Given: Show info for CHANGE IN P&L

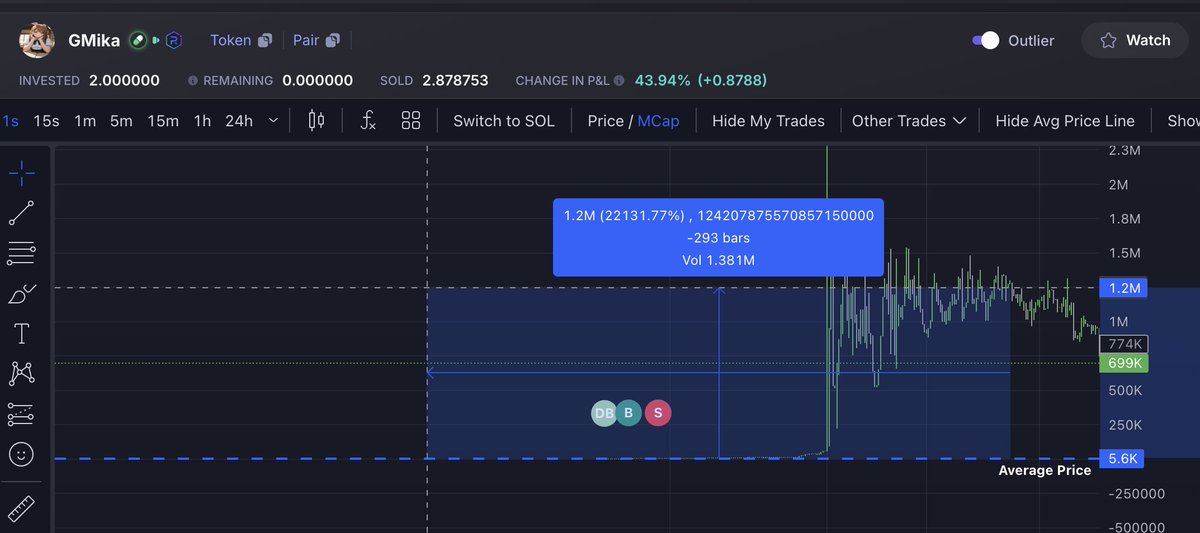Looking at the screenshot, I should coord(619,81).
